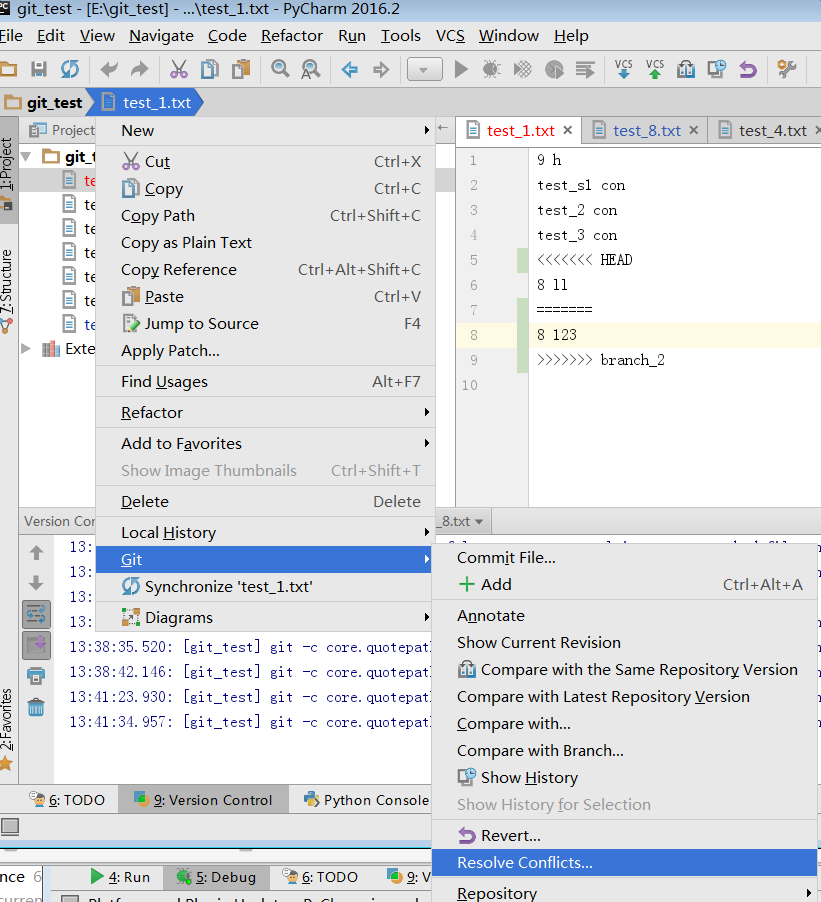Click the Synchronize toolbar icon
Image resolution: width=821 pixels, height=902 pixels.
coord(70,70)
